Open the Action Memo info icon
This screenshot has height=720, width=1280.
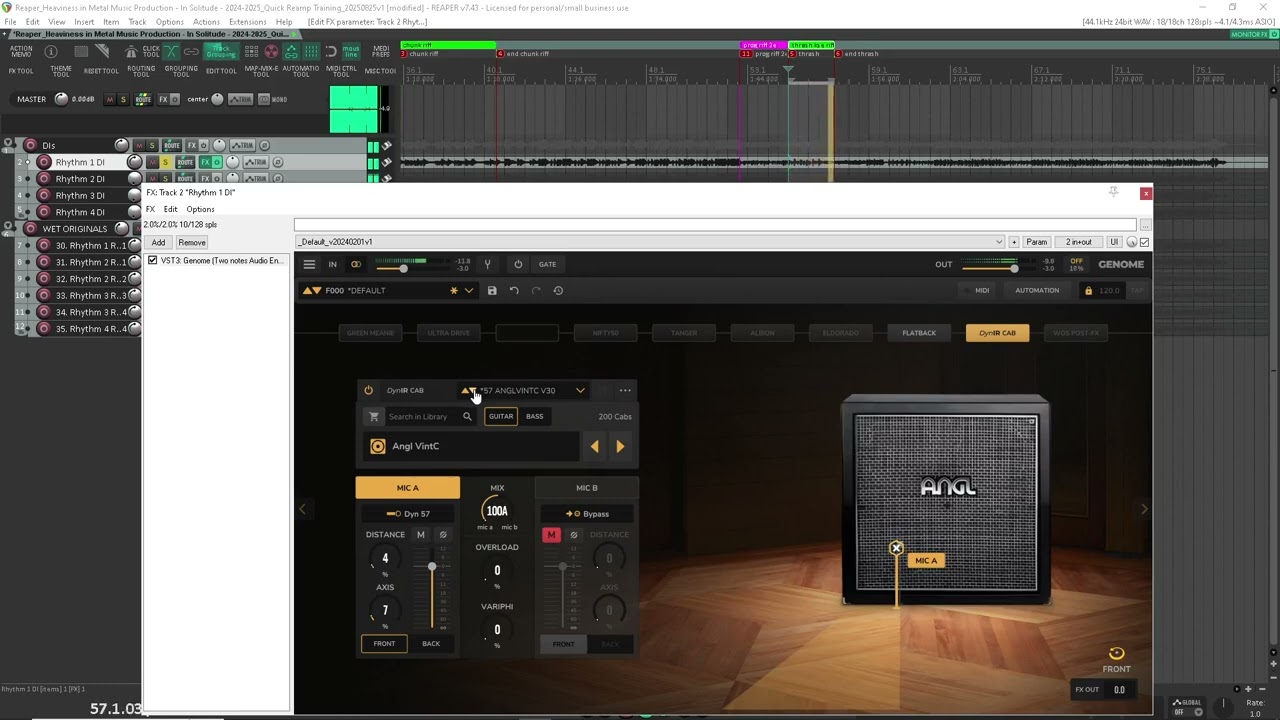pyautogui.click(x=51, y=52)
